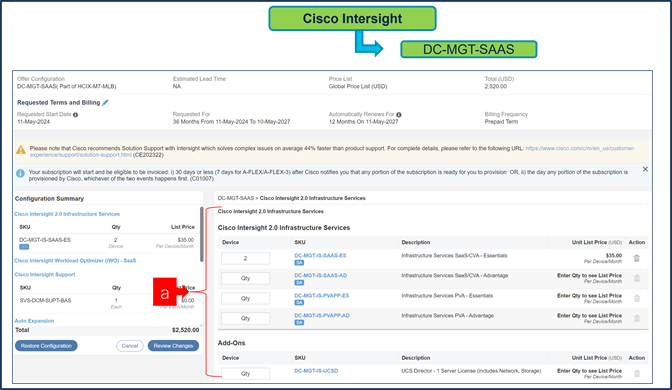Click UCS Director - 1 Server License description
This screenshot has height=390, width=672.
471,371
